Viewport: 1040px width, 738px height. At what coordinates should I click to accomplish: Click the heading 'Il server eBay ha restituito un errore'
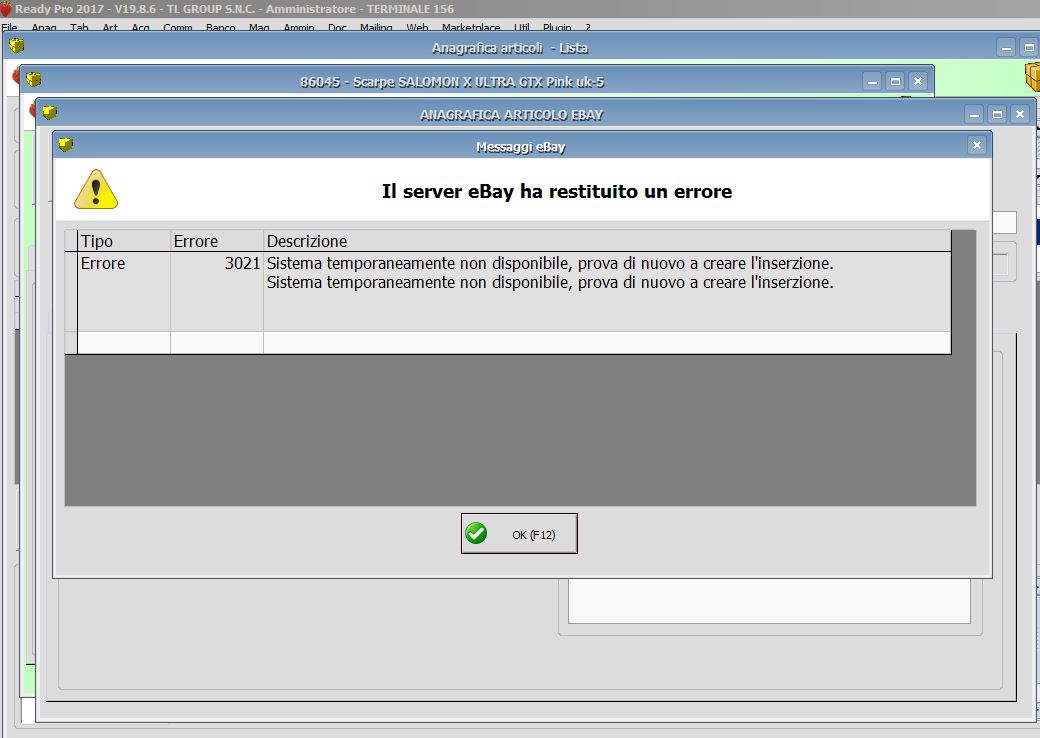click(x=556, y=192)
